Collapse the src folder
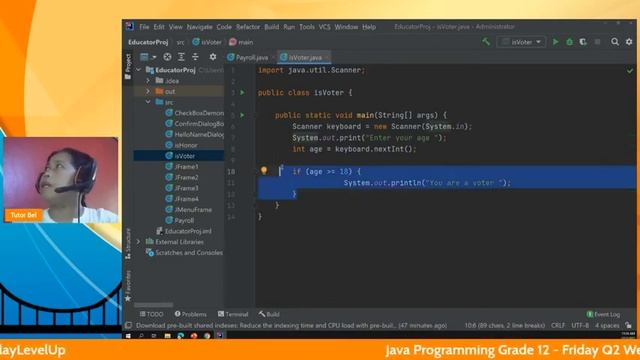Image resolution: width=640 pixels, height=360 pixels. (x=148, y=102)
